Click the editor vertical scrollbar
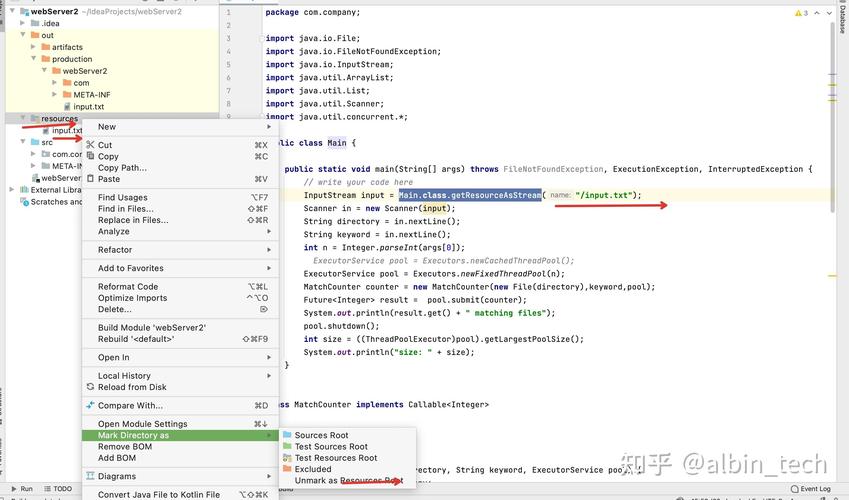The height and width of the screenshot is (500, 849). coord(832,116)
